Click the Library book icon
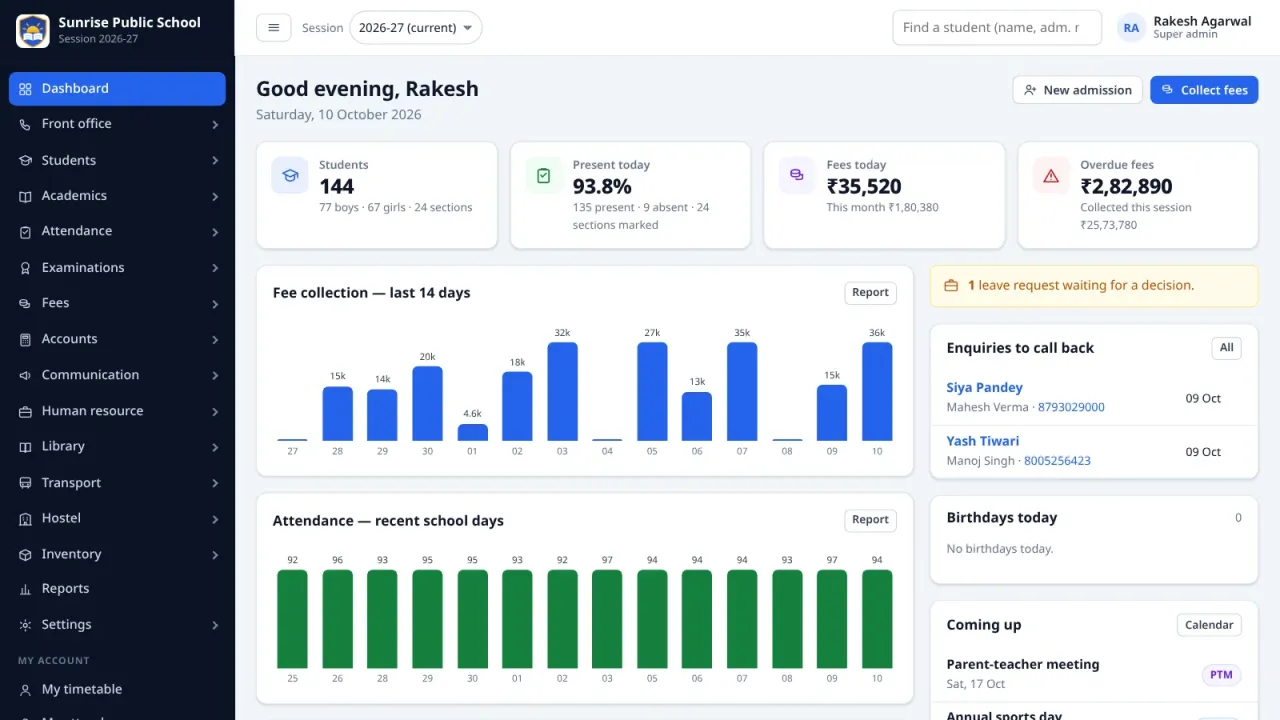This screenshot has height=720, width=1280. [x=25, y=446]
